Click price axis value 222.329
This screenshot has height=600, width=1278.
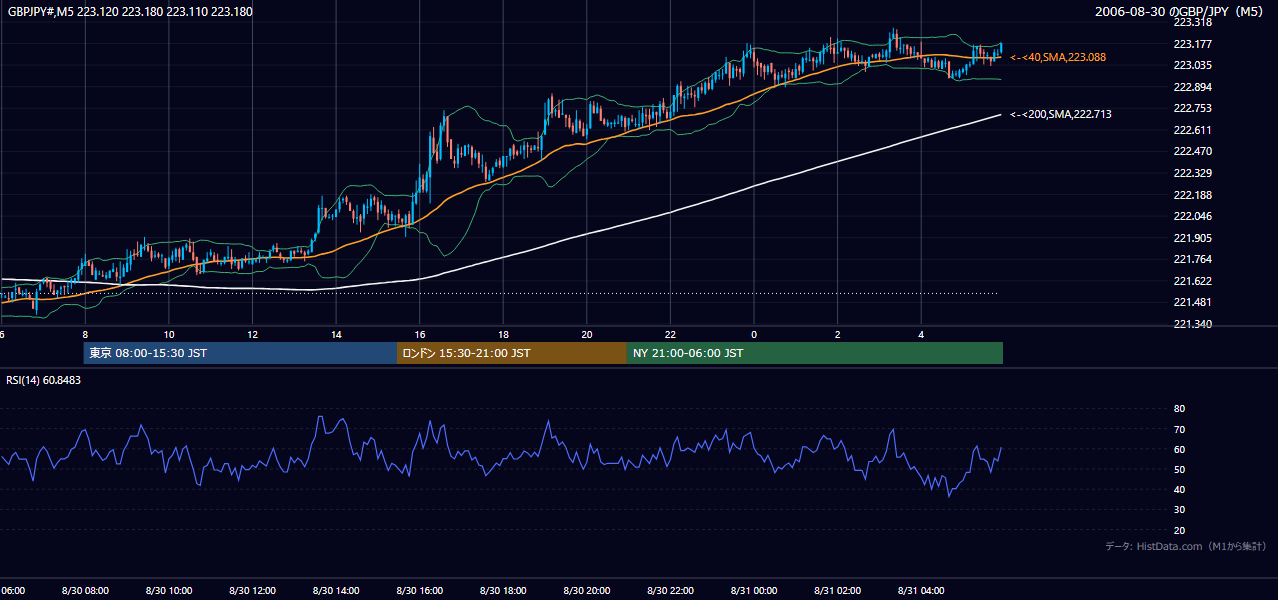pyautogui.click(x=1192, y=173)
